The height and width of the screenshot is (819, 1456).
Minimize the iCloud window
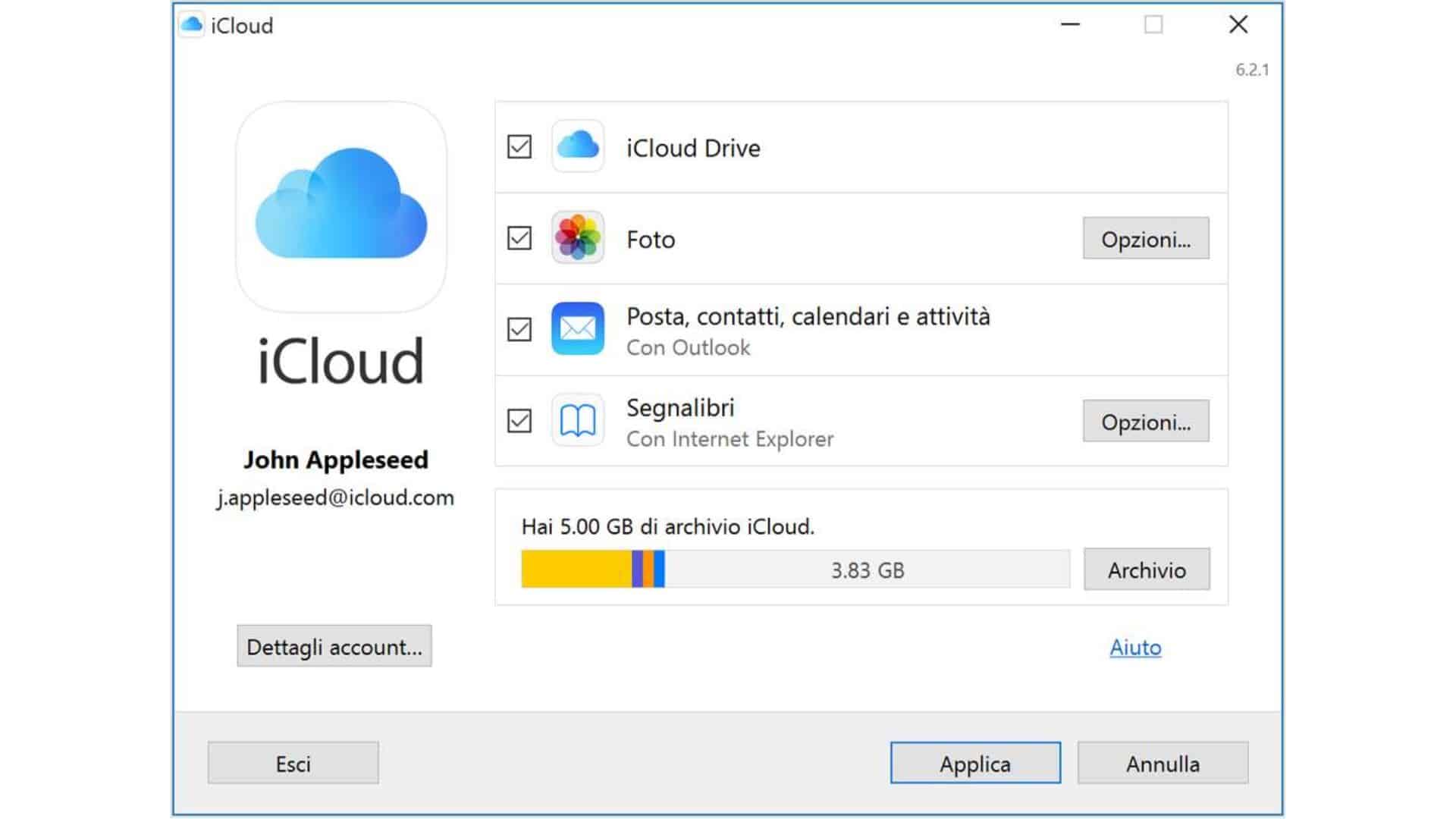(x=1070, y=24)
